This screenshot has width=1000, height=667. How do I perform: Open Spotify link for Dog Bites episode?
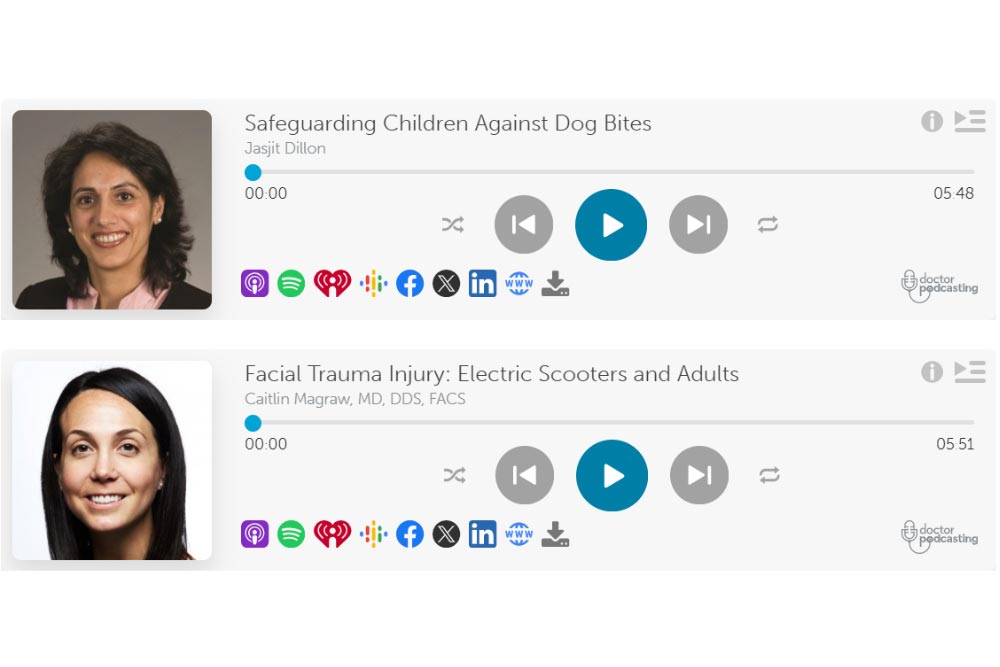coord(291,283)
